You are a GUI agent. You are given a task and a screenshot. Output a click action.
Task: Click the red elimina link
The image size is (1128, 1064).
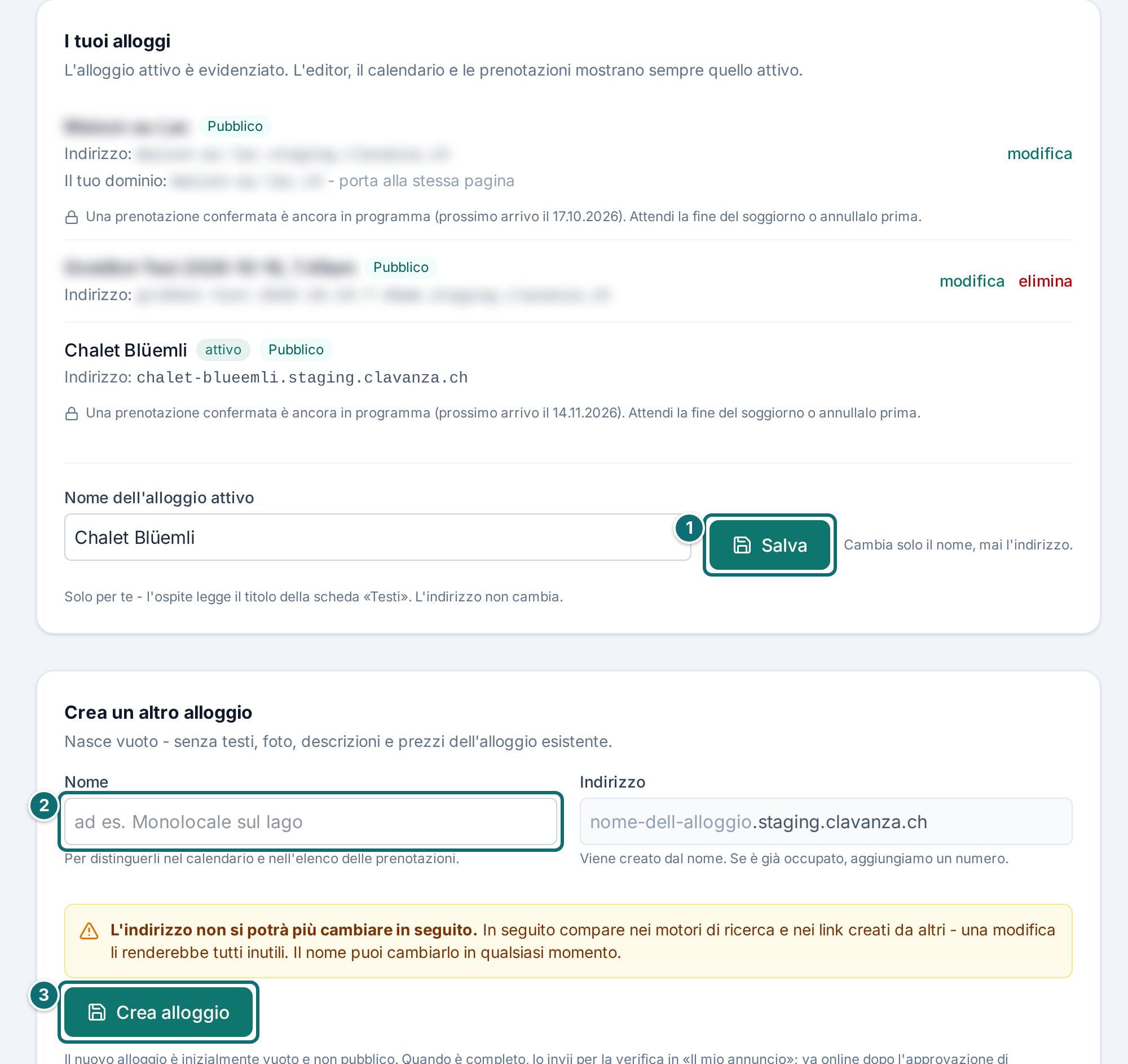pyautogui.click(x=1045, y=281)
